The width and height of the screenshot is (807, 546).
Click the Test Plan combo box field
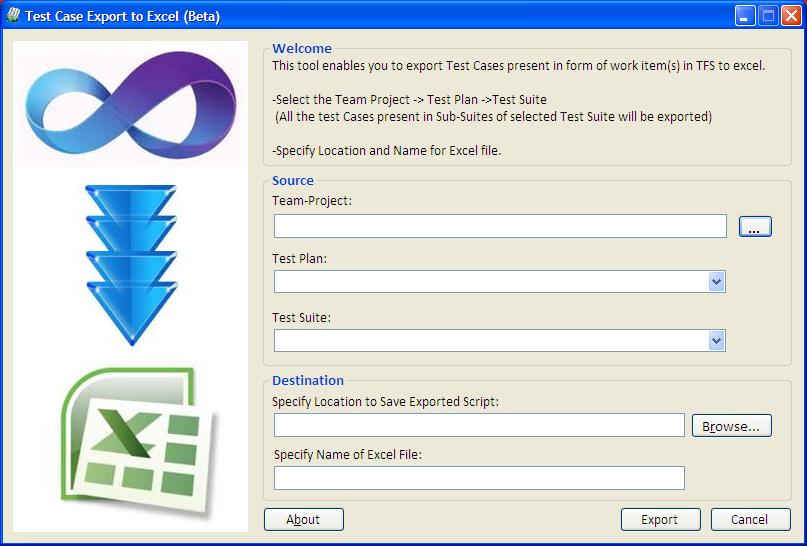(499, 281)
